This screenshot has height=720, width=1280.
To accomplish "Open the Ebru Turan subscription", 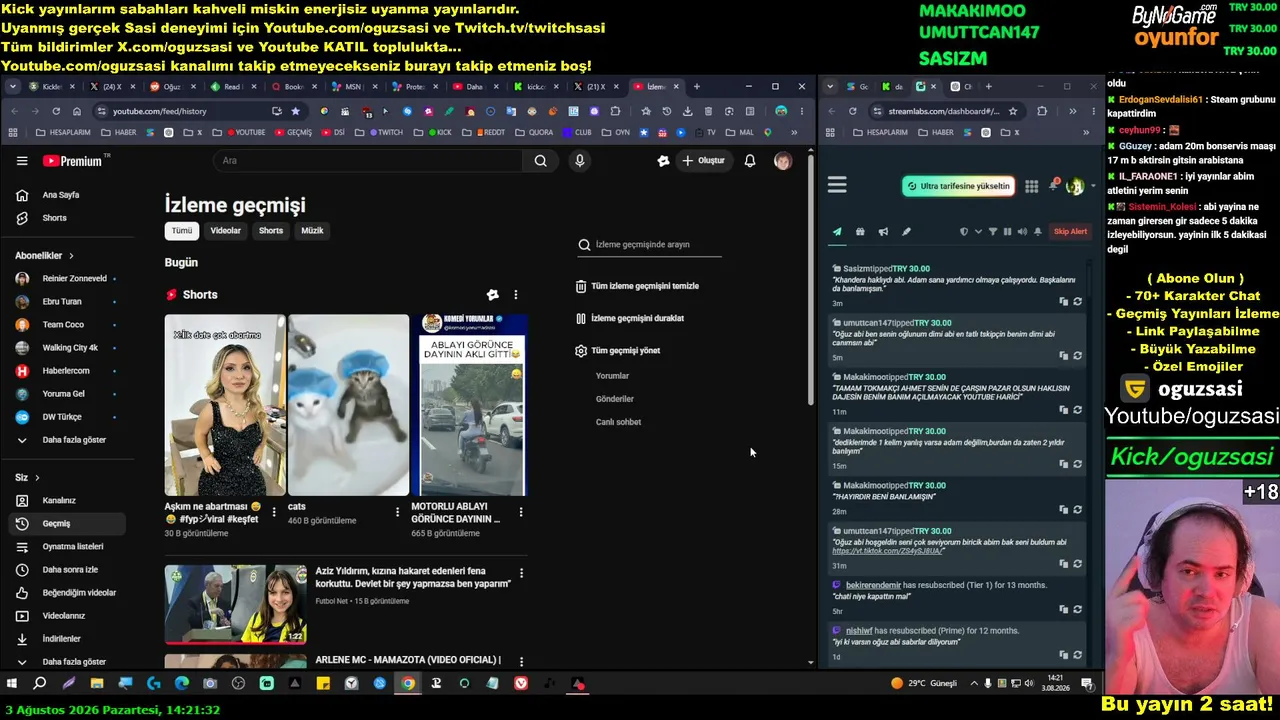I will [x=68, y=302].
